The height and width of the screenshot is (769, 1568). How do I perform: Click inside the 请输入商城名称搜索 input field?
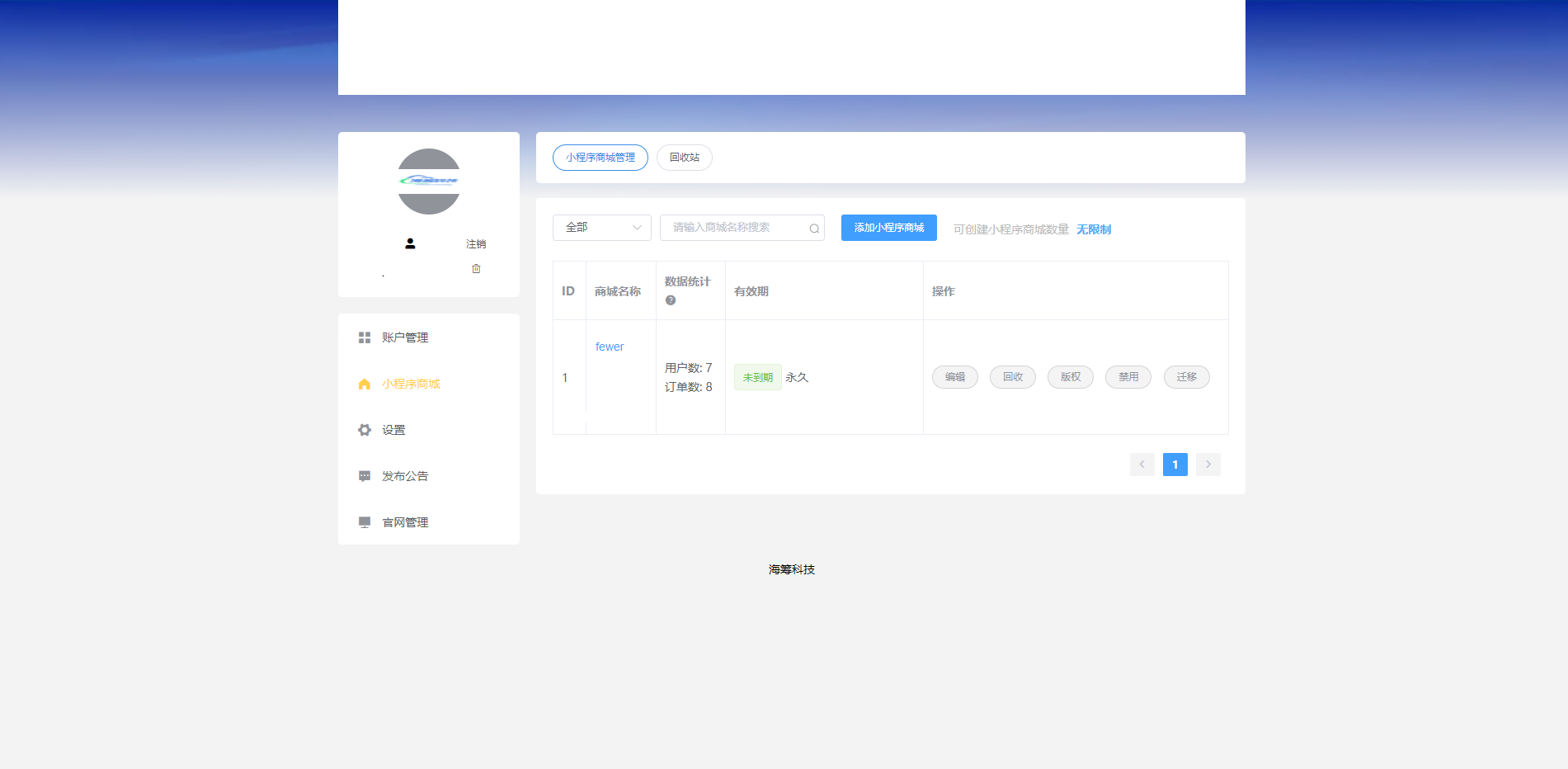coord(734,228)
